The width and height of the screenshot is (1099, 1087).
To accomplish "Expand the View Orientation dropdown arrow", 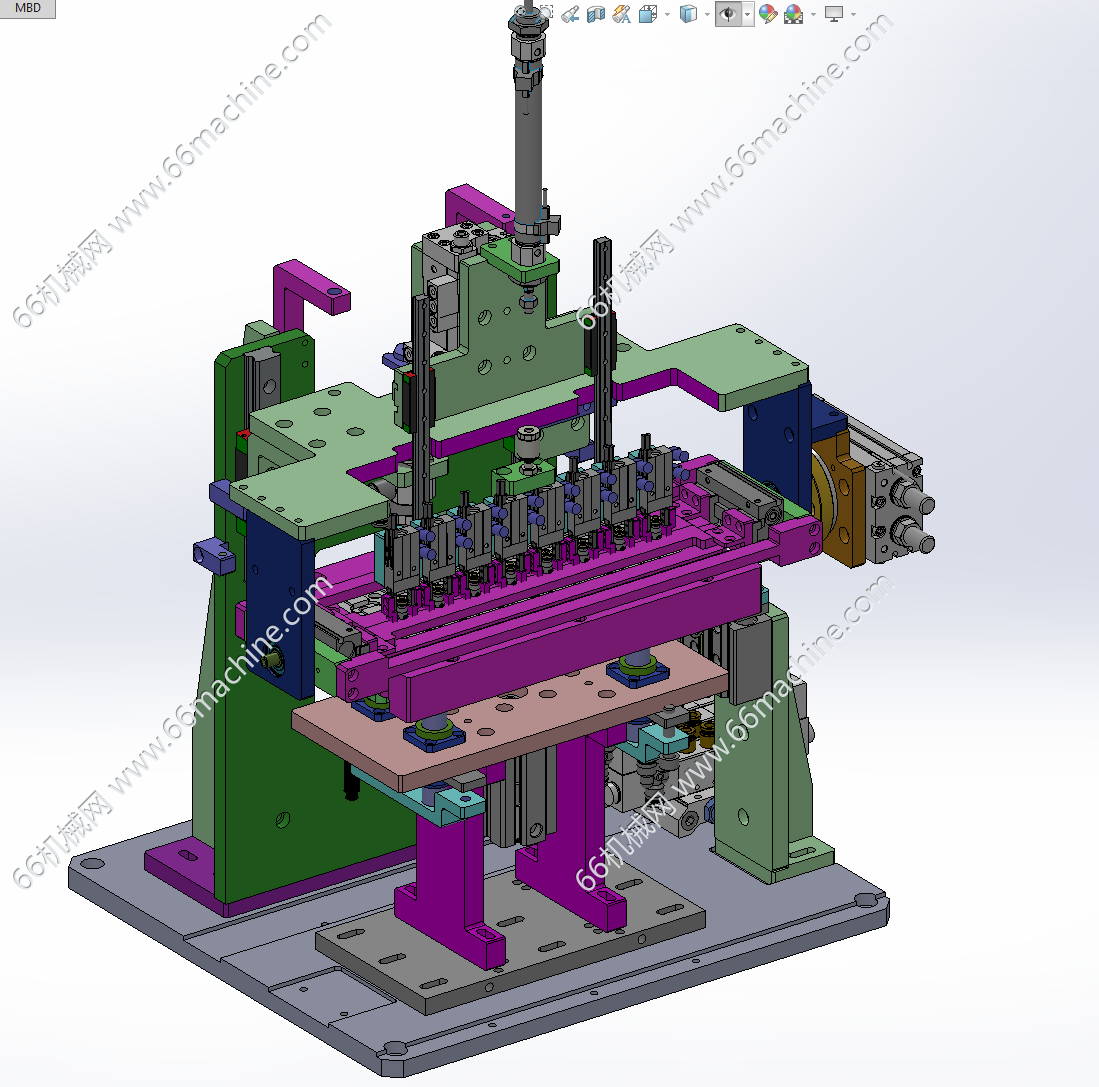I will click(666, 15).
